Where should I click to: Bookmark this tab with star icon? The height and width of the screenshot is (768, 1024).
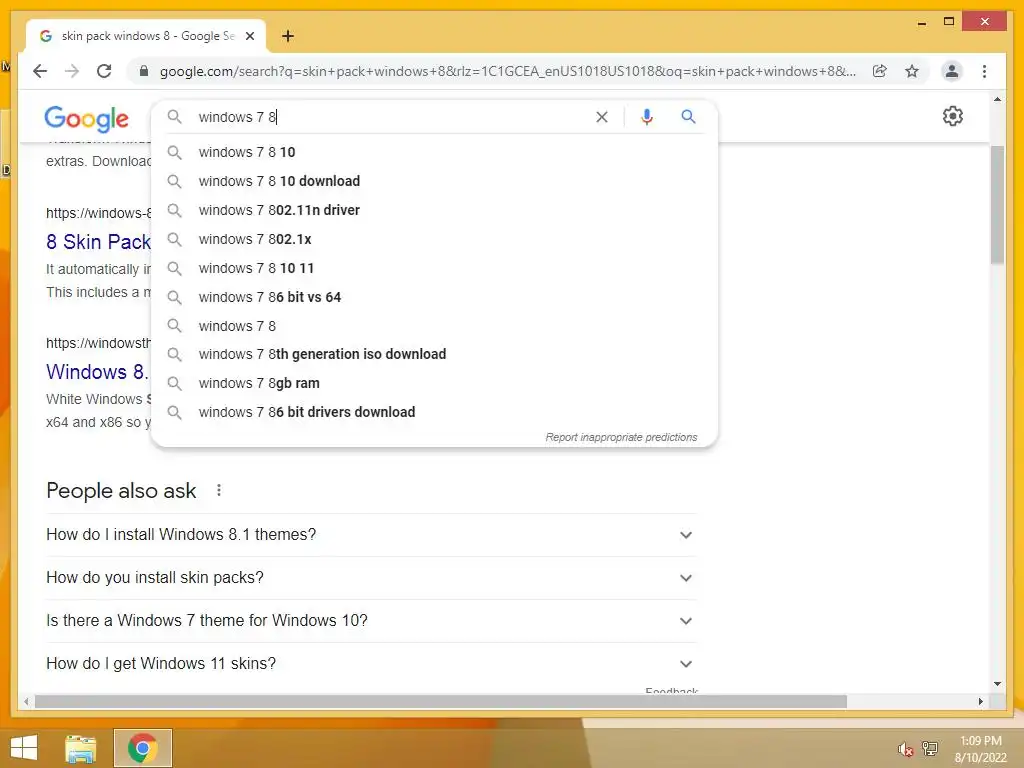pos(912,71)
